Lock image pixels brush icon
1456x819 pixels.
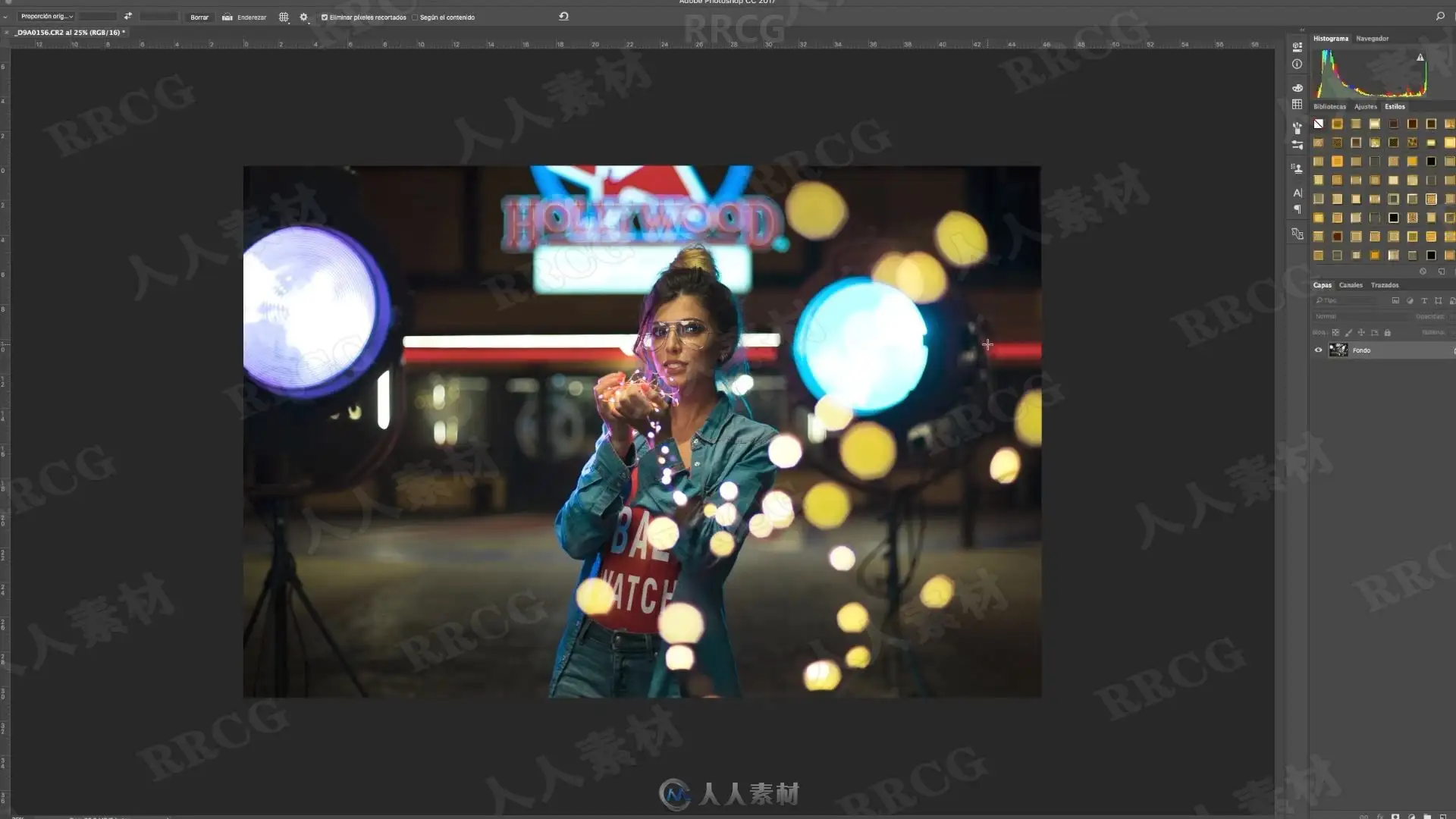1348,333
